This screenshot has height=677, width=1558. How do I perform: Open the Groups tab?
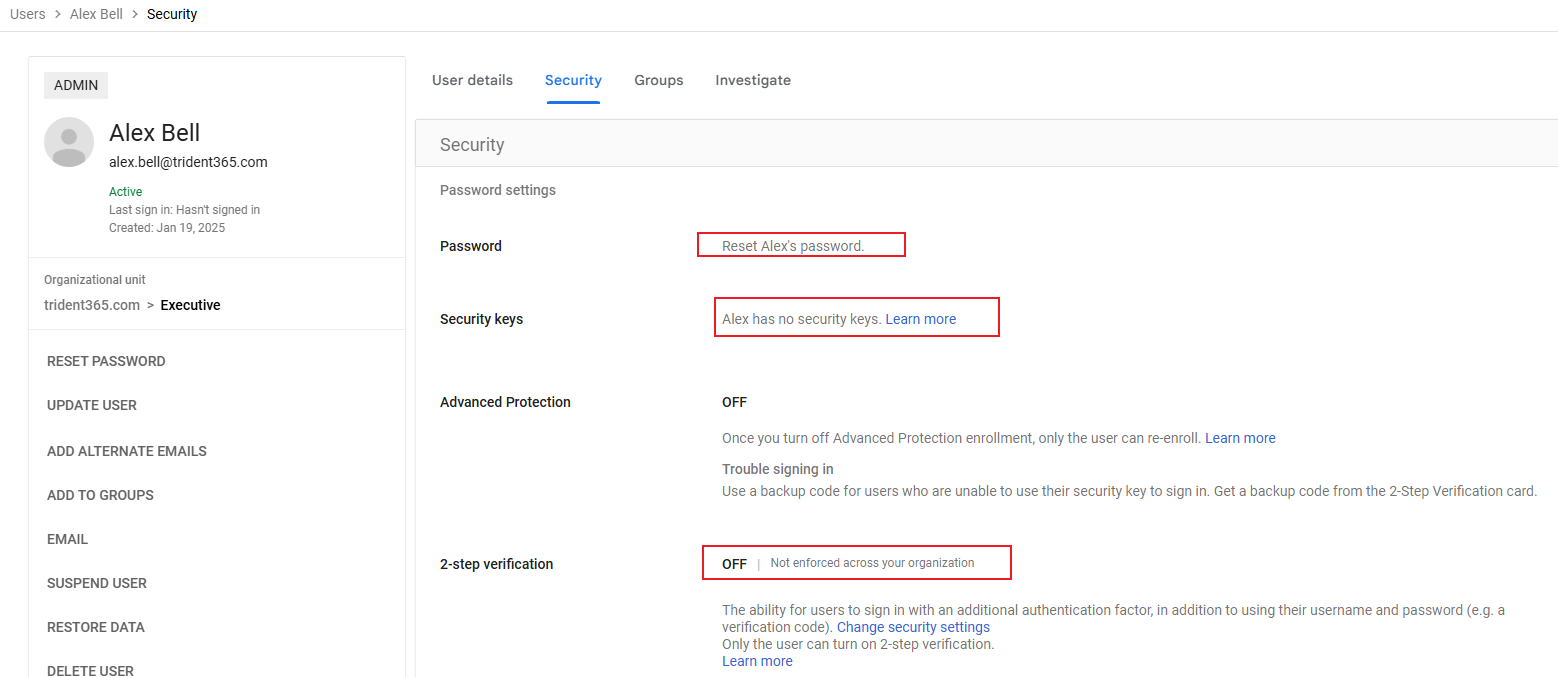coord(659,80)
